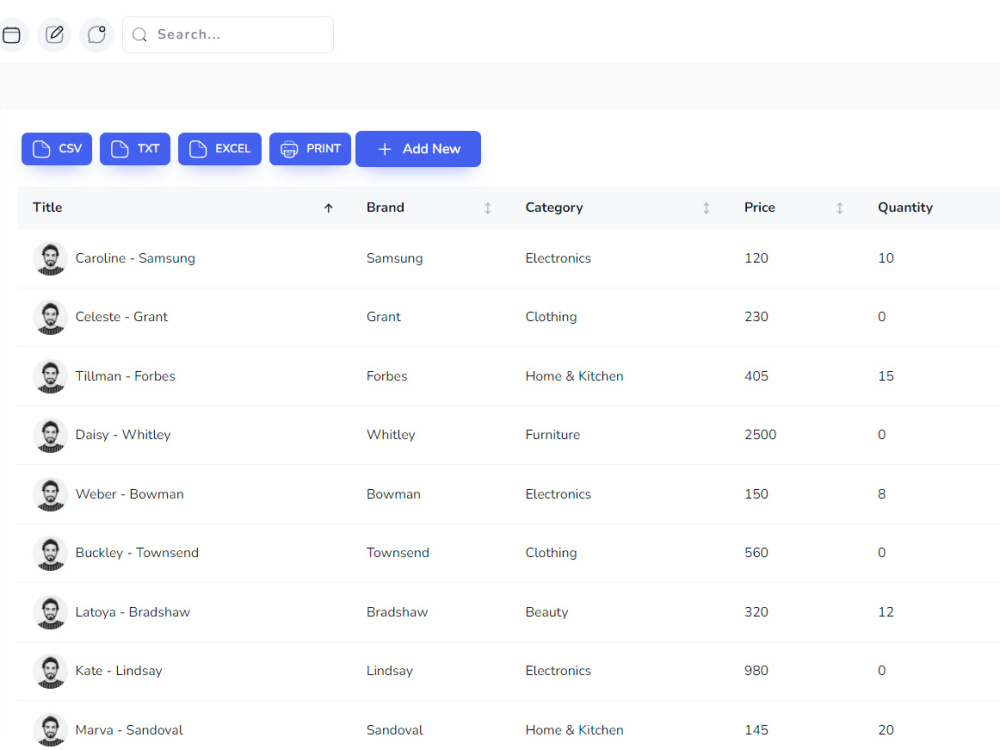Select the title Weber - Bowman
Viewport: 1000px width, 750px height.
click(129, 494)
